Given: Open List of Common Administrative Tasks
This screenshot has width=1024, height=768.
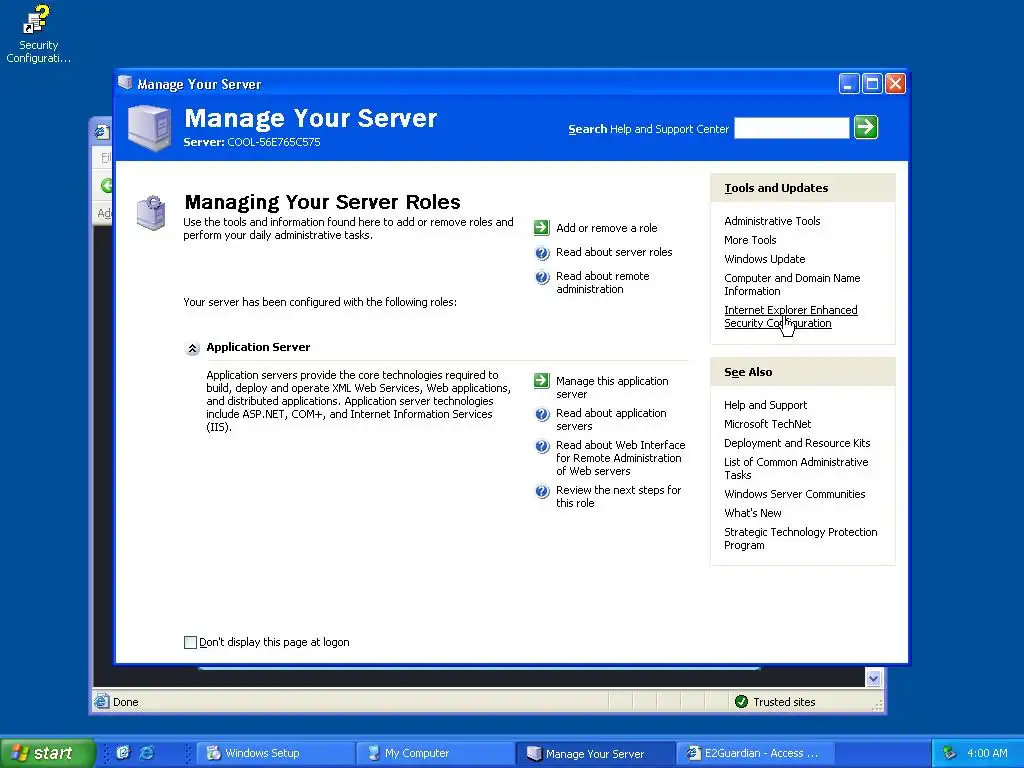Looking at the screenshot, I should (796, 468).
